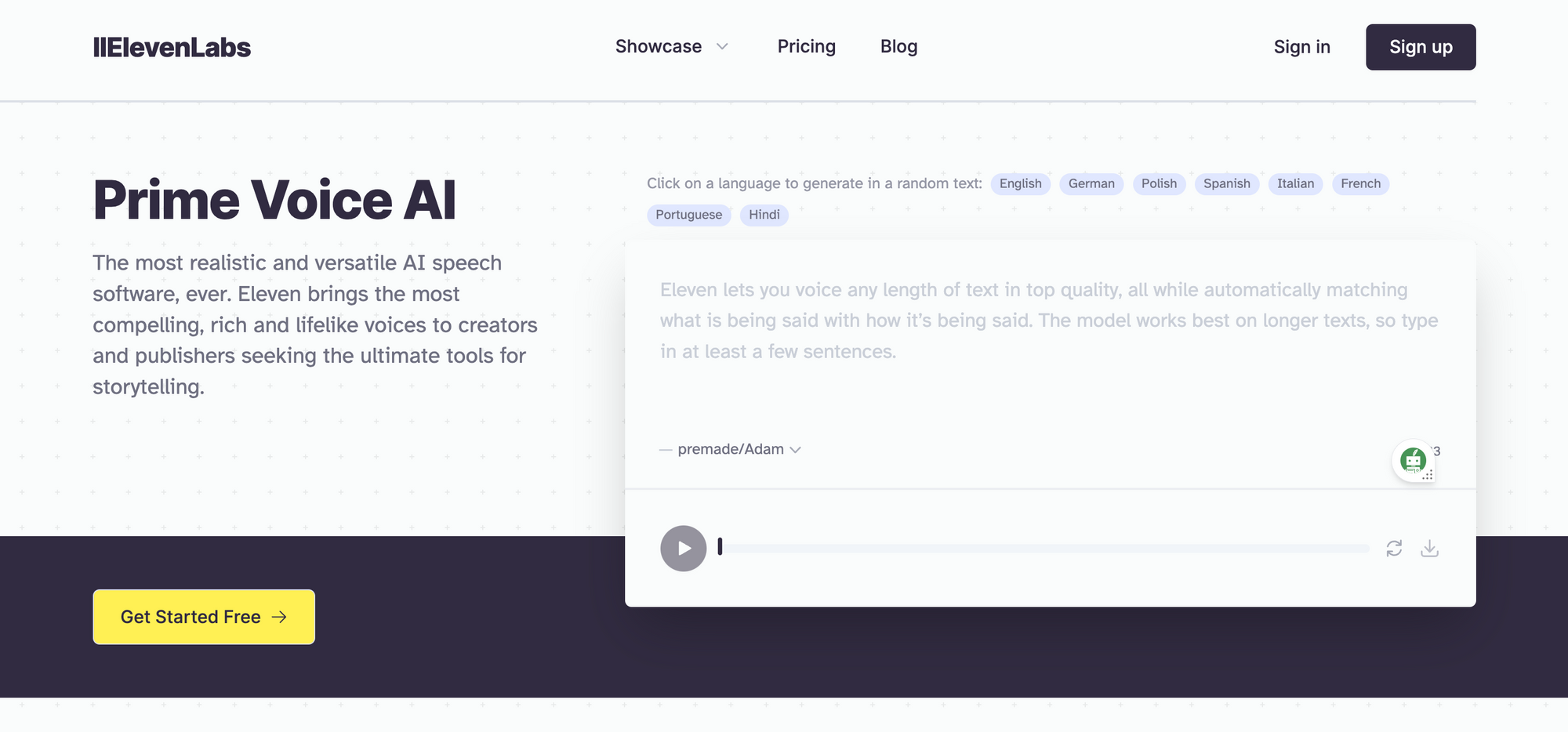Image resolution: width=1568 pixels, height=732 pixels.
Task: Select English to generate random text
Action: (x=1020, y=183)
